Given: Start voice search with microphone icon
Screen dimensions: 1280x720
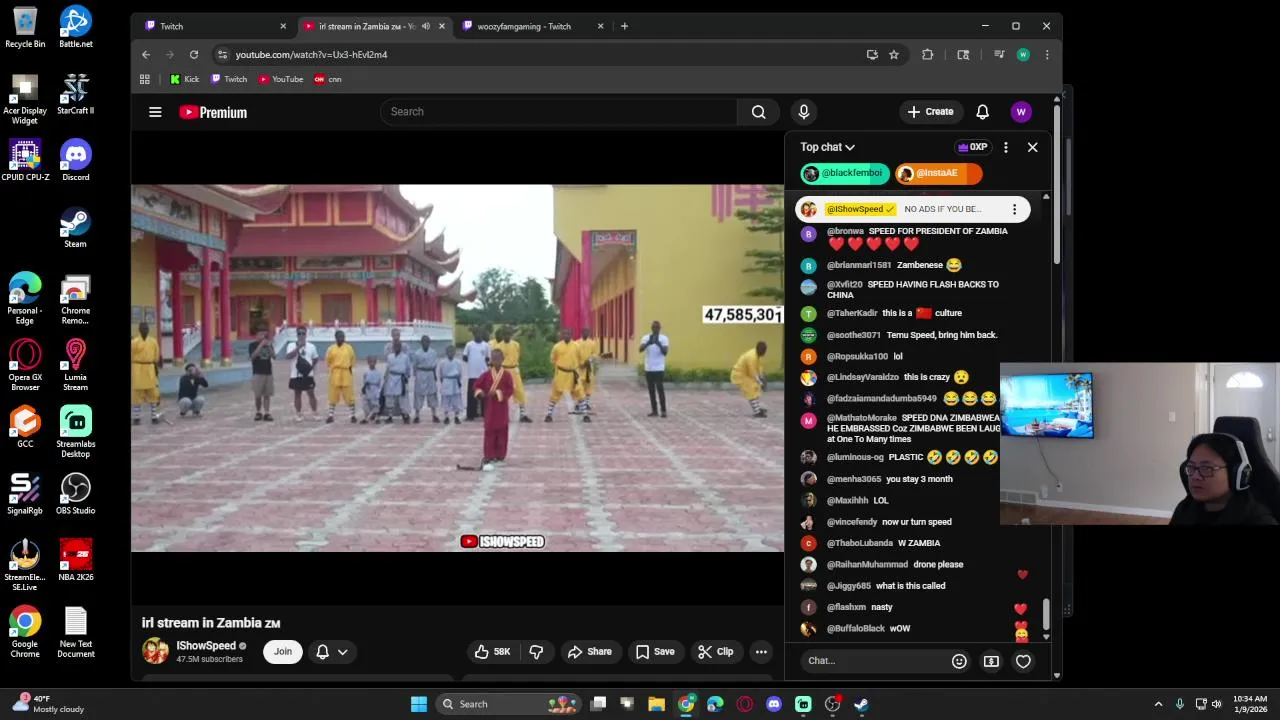Looking at the screenshot, I should coord(803,112).
